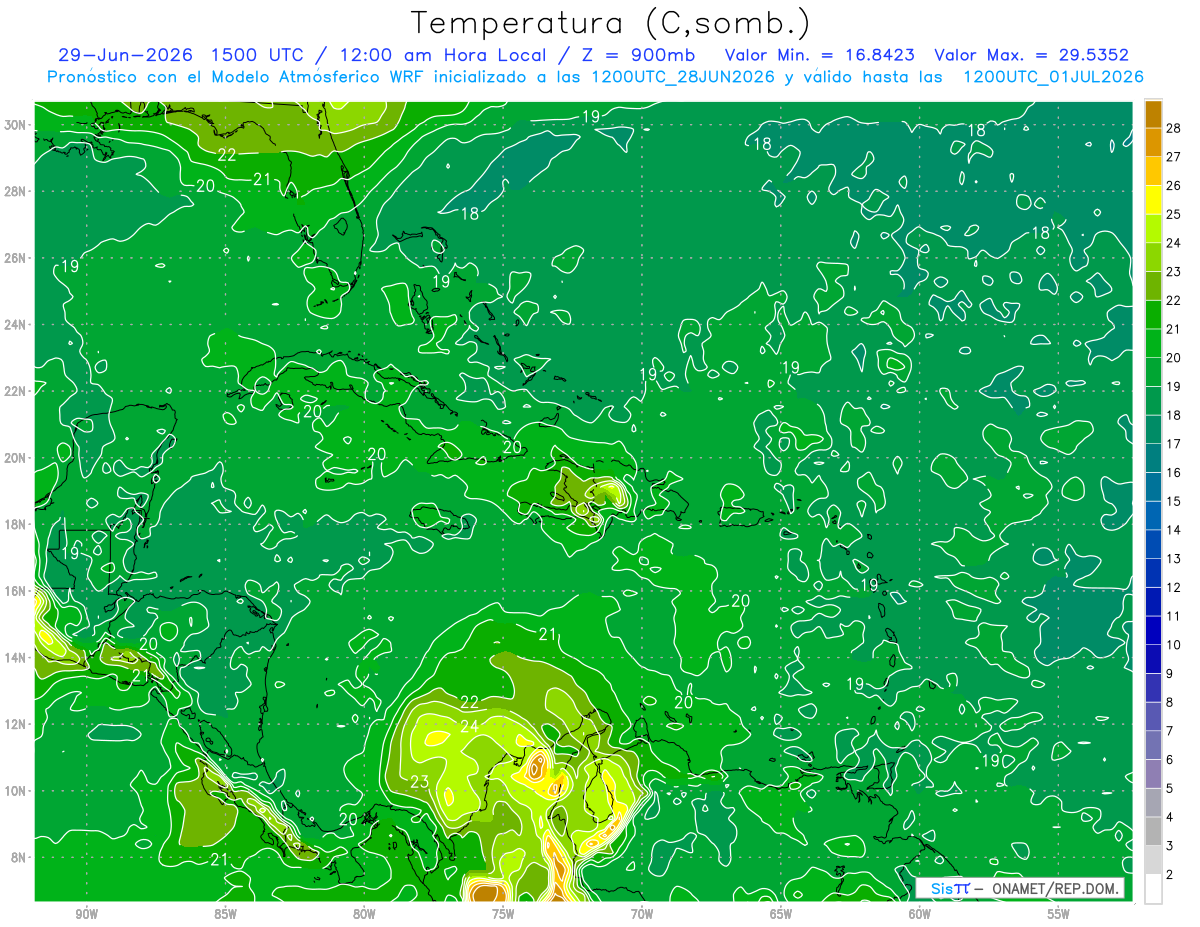
Task: Click the 'Valor Min. = 16.8423' value
Action: click(820, 55)
